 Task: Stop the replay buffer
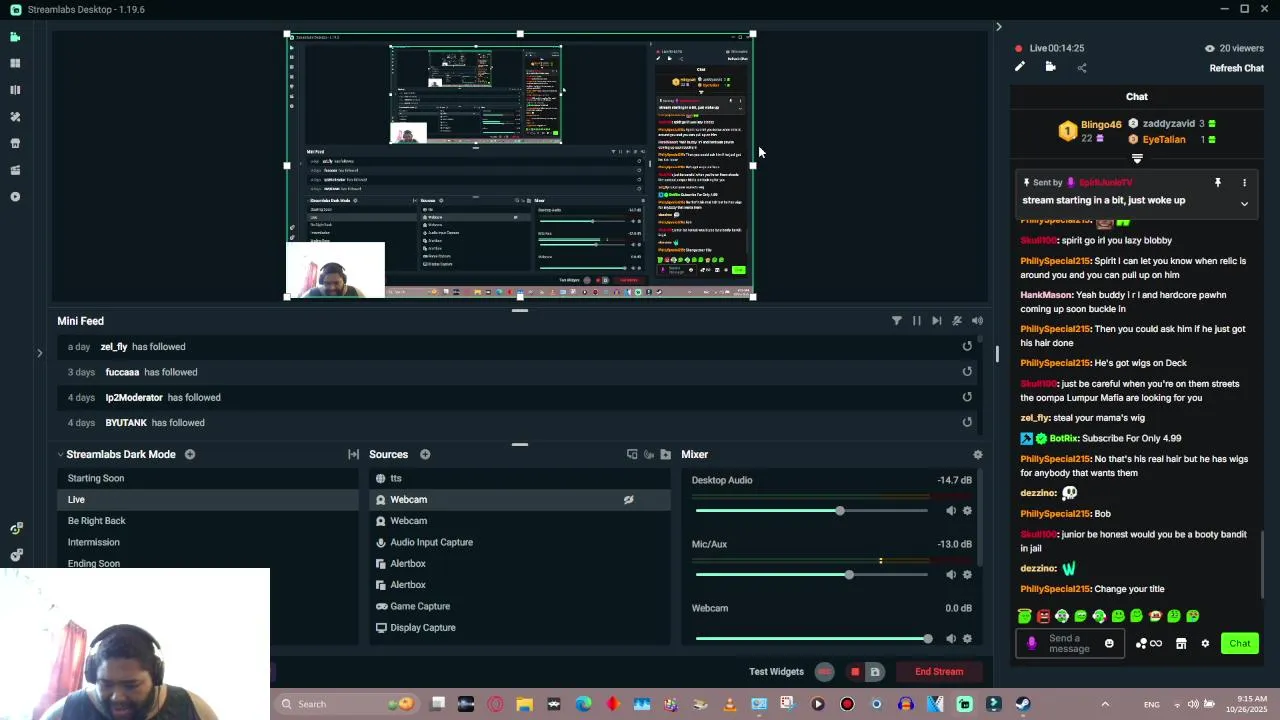pos(855,672)
